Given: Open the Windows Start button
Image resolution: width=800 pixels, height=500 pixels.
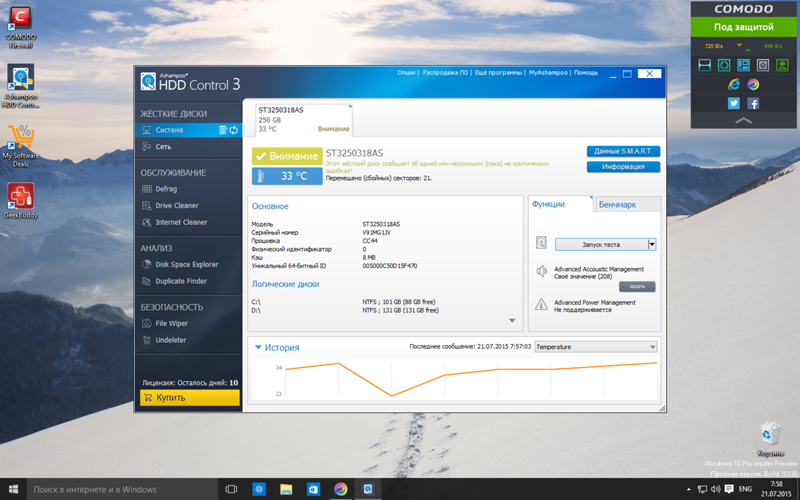Looking at the screenshot, I should click(x=13, y=489).
